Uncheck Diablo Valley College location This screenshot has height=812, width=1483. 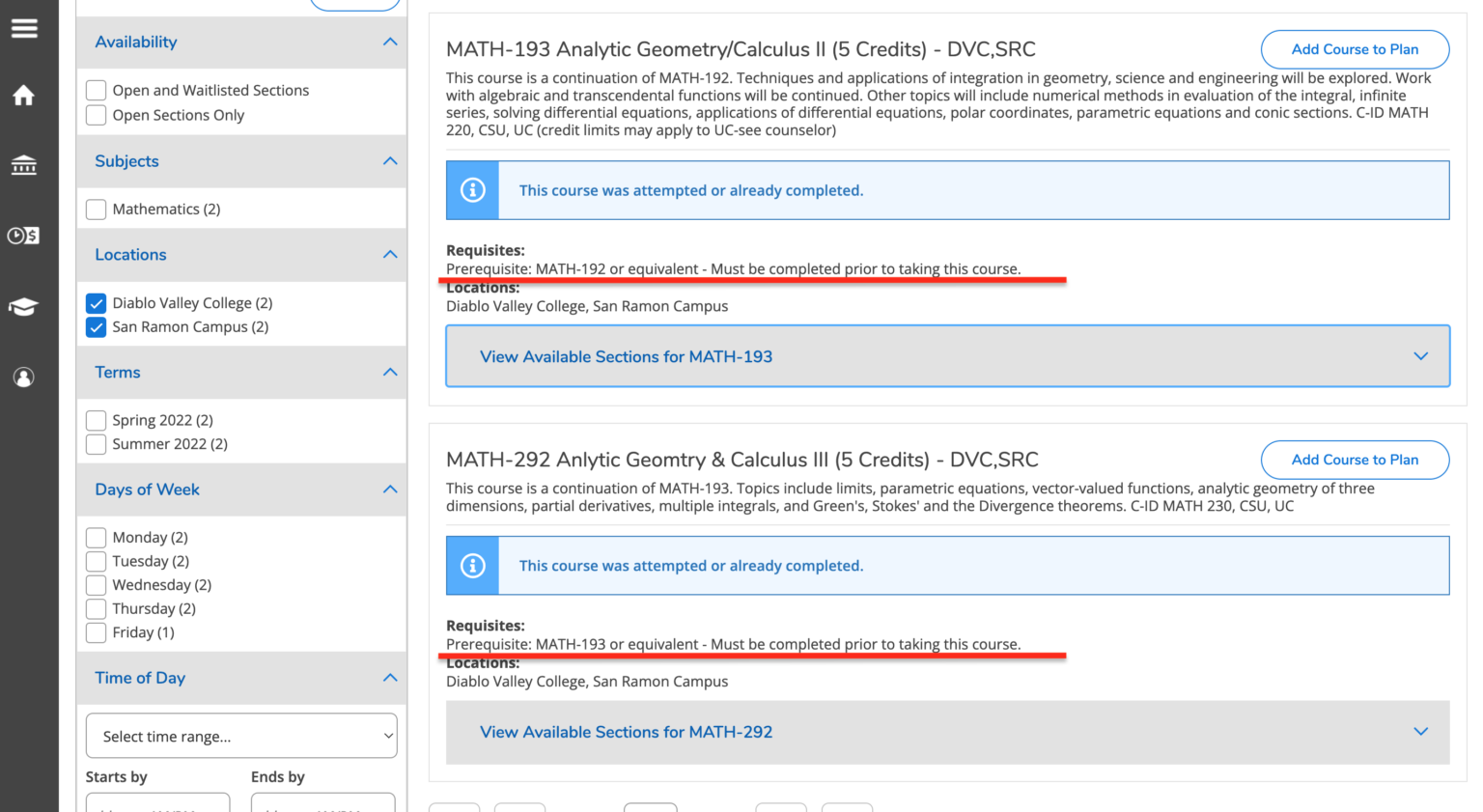[96, 303]
